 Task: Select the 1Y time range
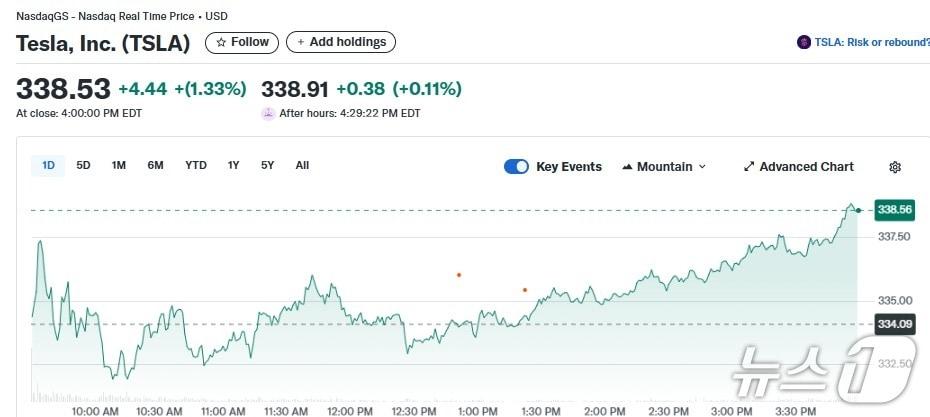tap(233, 165)
